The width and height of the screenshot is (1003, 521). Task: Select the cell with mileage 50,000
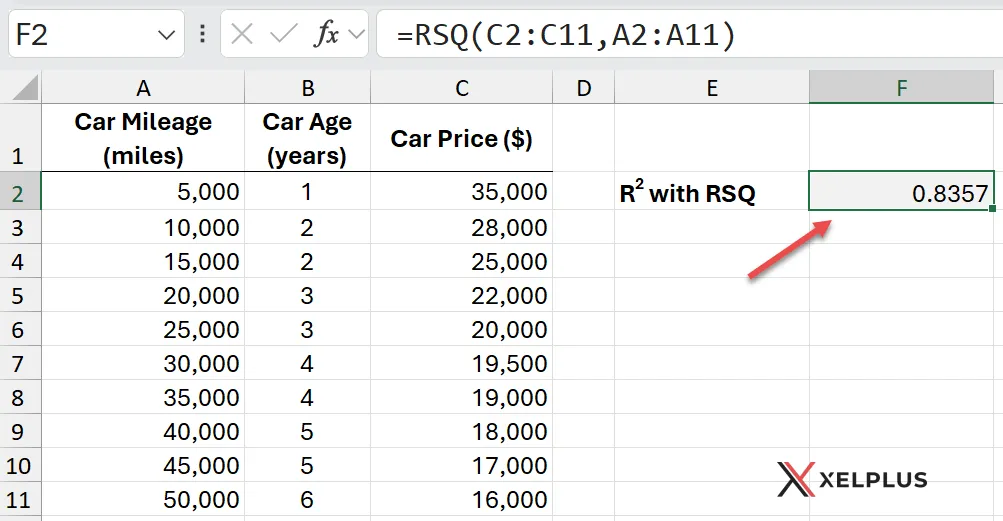pos(143,499)
